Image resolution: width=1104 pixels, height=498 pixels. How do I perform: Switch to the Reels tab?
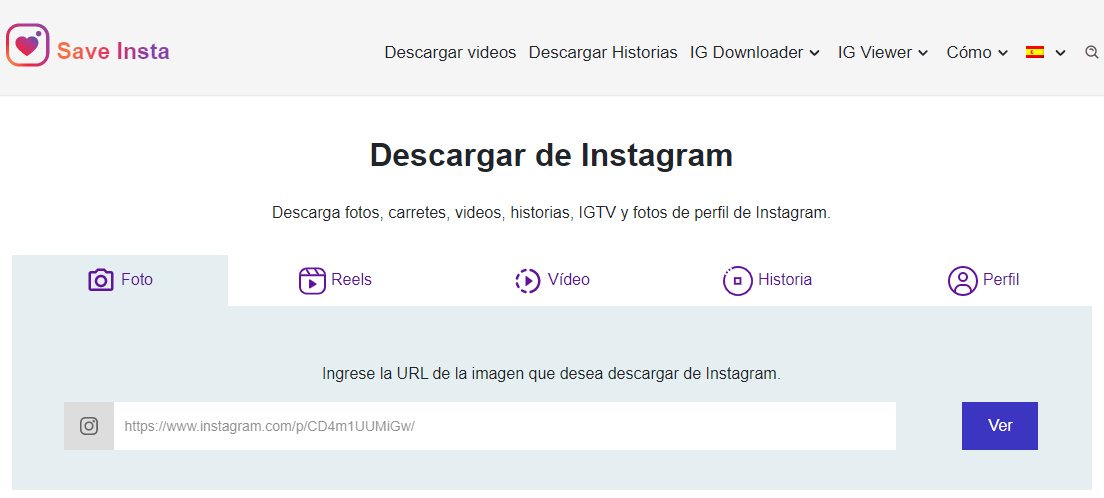(x=335, y=280)
